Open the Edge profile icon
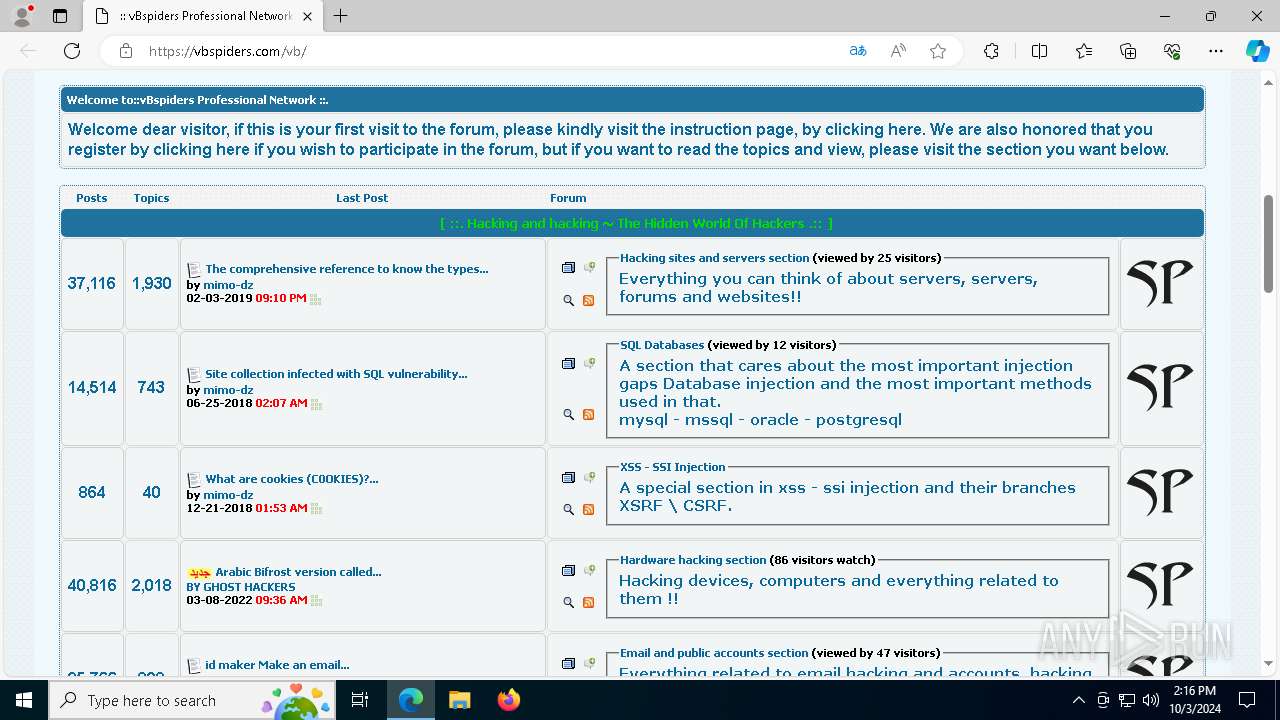This screenshot has height=720, width=1280. coord(22,16)
